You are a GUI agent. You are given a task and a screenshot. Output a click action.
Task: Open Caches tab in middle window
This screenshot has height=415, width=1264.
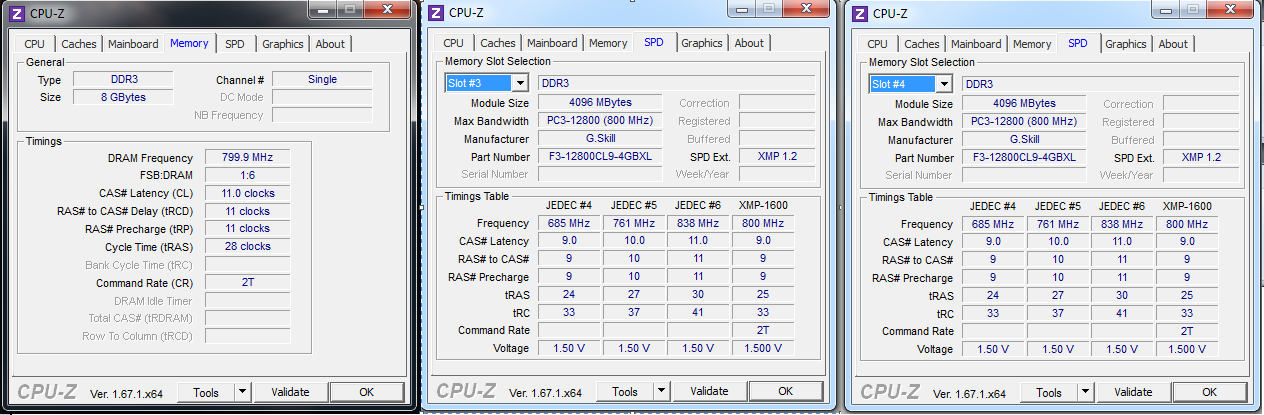(497, 43)
